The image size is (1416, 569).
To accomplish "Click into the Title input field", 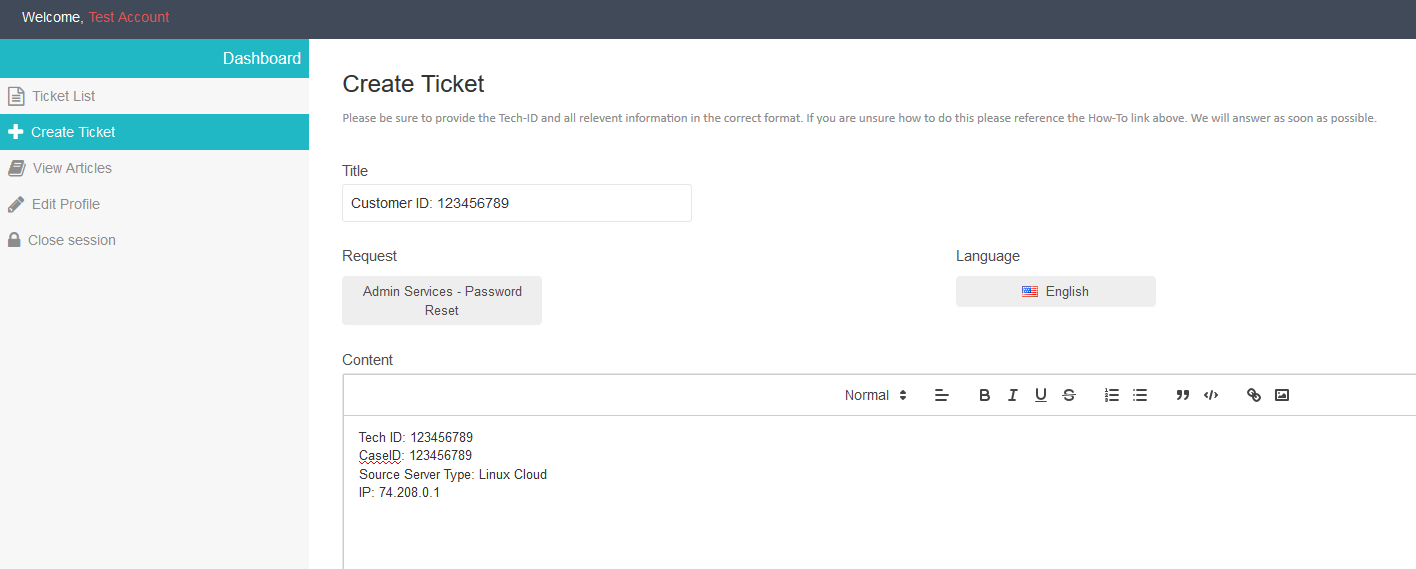I will tap(516, 203).
